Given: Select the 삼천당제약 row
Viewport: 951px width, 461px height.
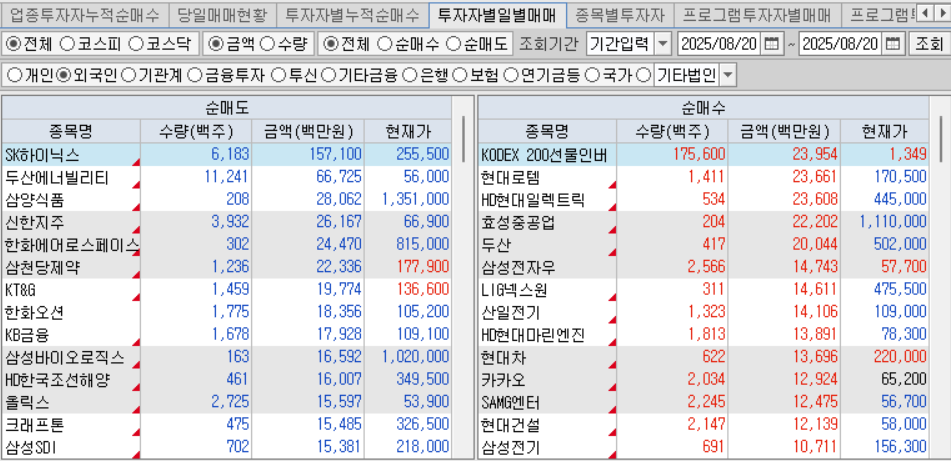Looking at the screenshot, I should pyautogui.click(x=227, y=267).
